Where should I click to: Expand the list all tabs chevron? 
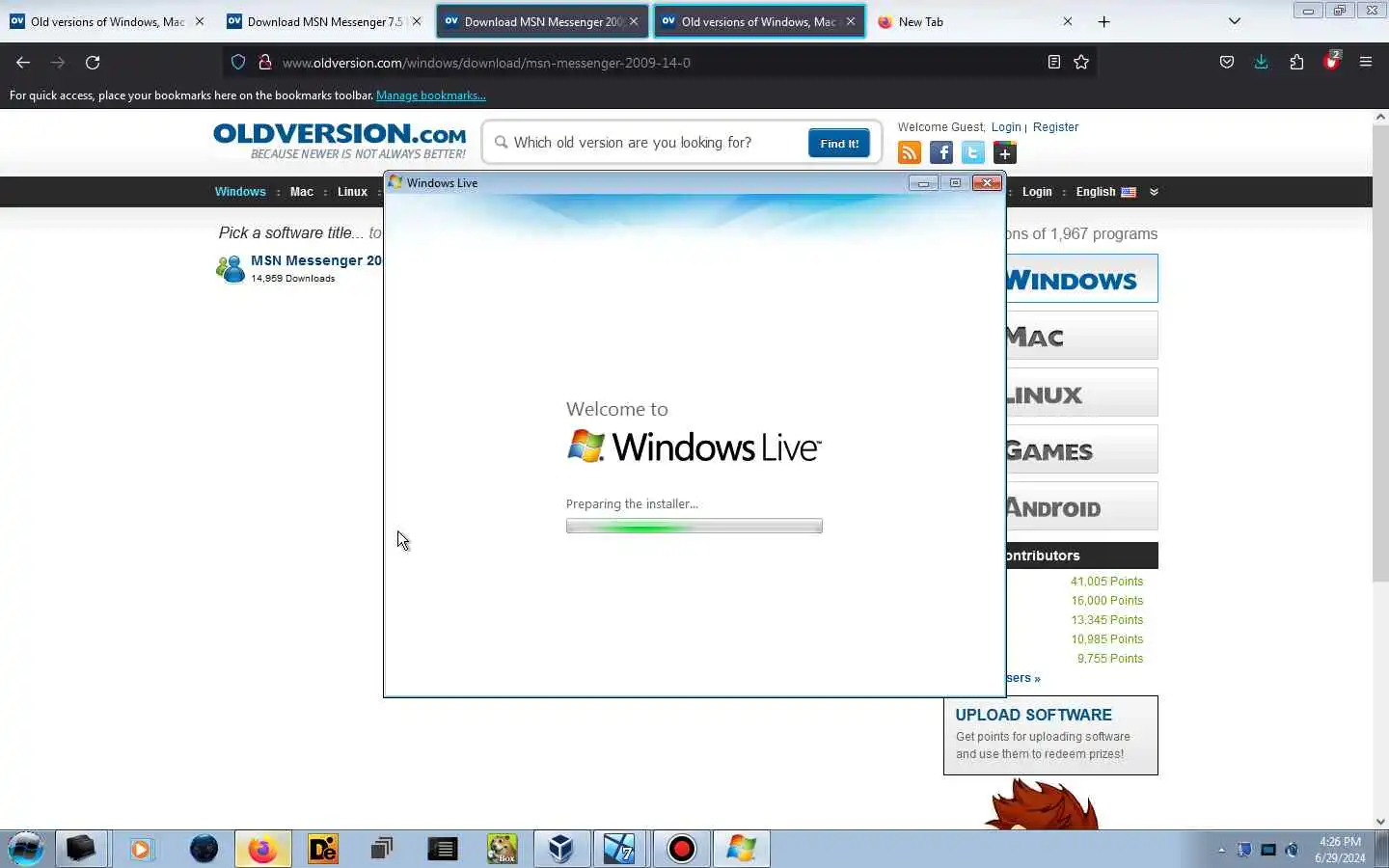[1235, 21]
